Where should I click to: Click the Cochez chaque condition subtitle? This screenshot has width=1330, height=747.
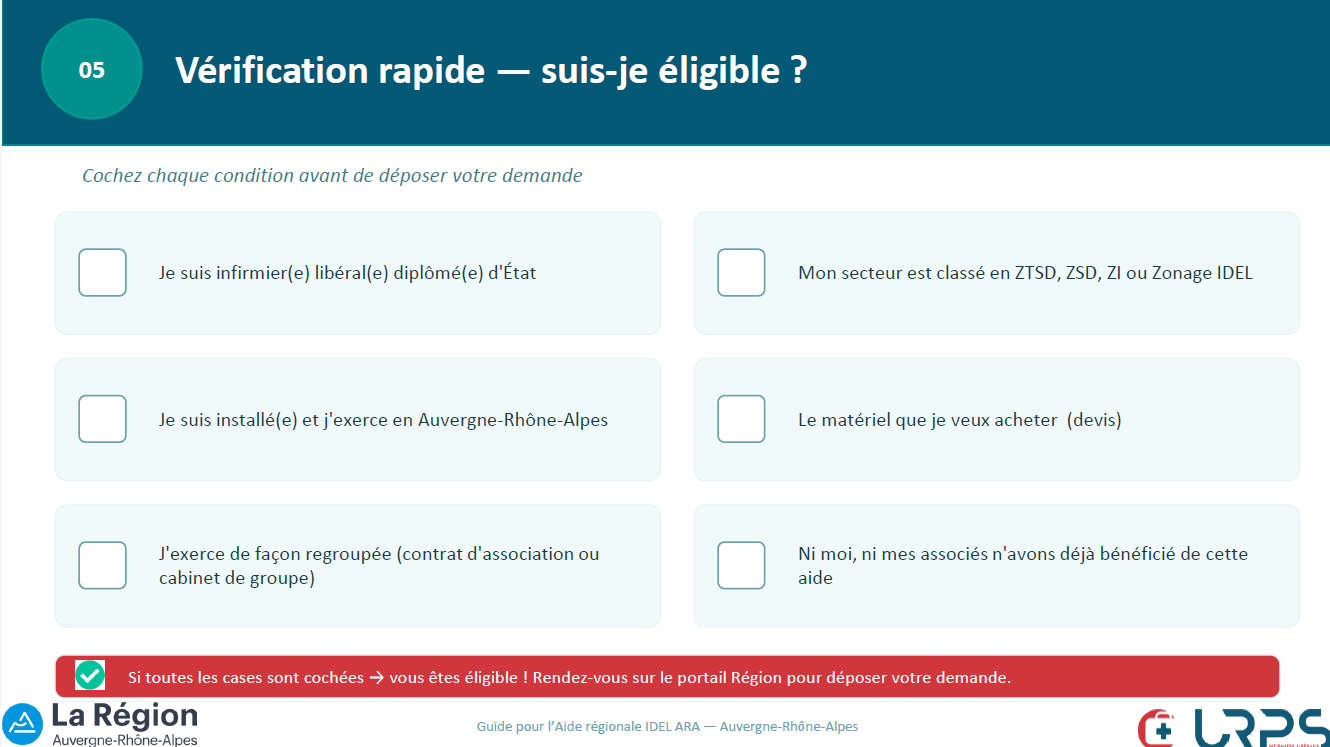click(x=332, y=176)
